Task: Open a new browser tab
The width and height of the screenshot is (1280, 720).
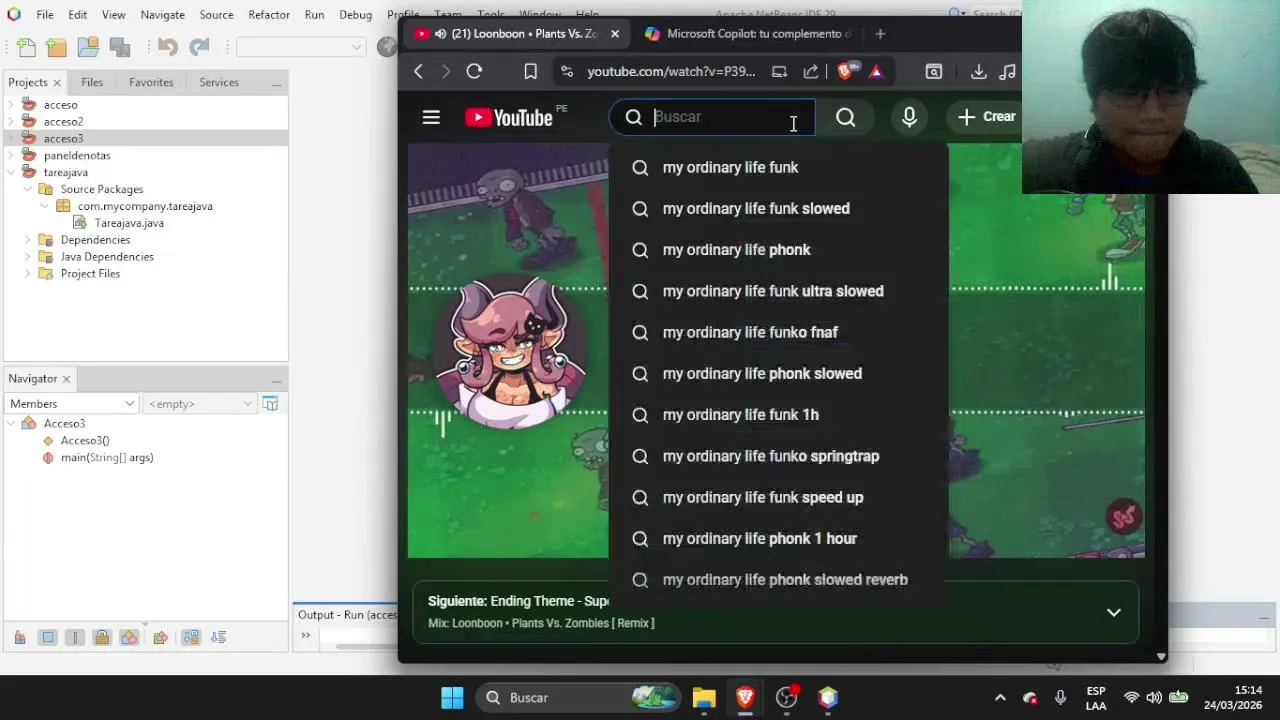Action: 880,34
